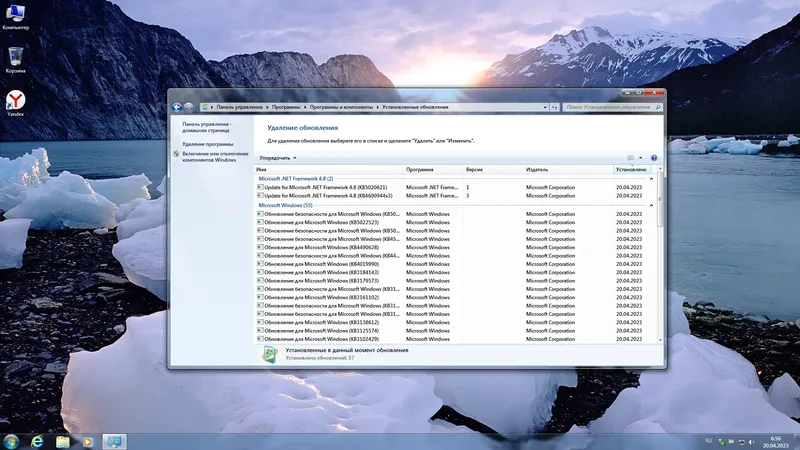This screenshot has height=450, width=800.
Task: Switch input language via RU indicator
Action: pos(709,441)
